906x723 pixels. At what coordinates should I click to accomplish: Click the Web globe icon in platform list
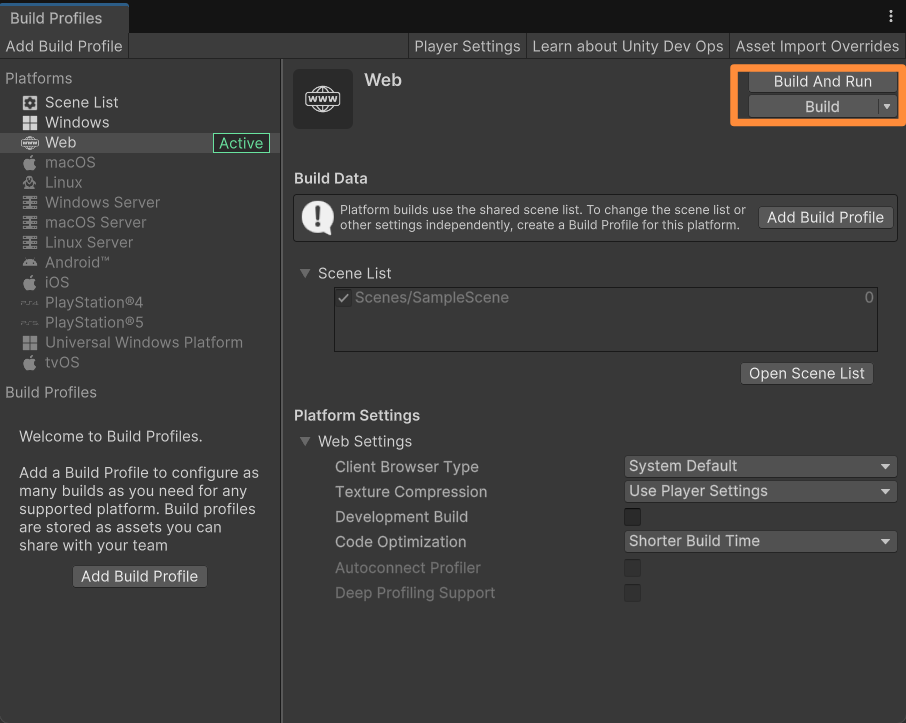point(29,143)
